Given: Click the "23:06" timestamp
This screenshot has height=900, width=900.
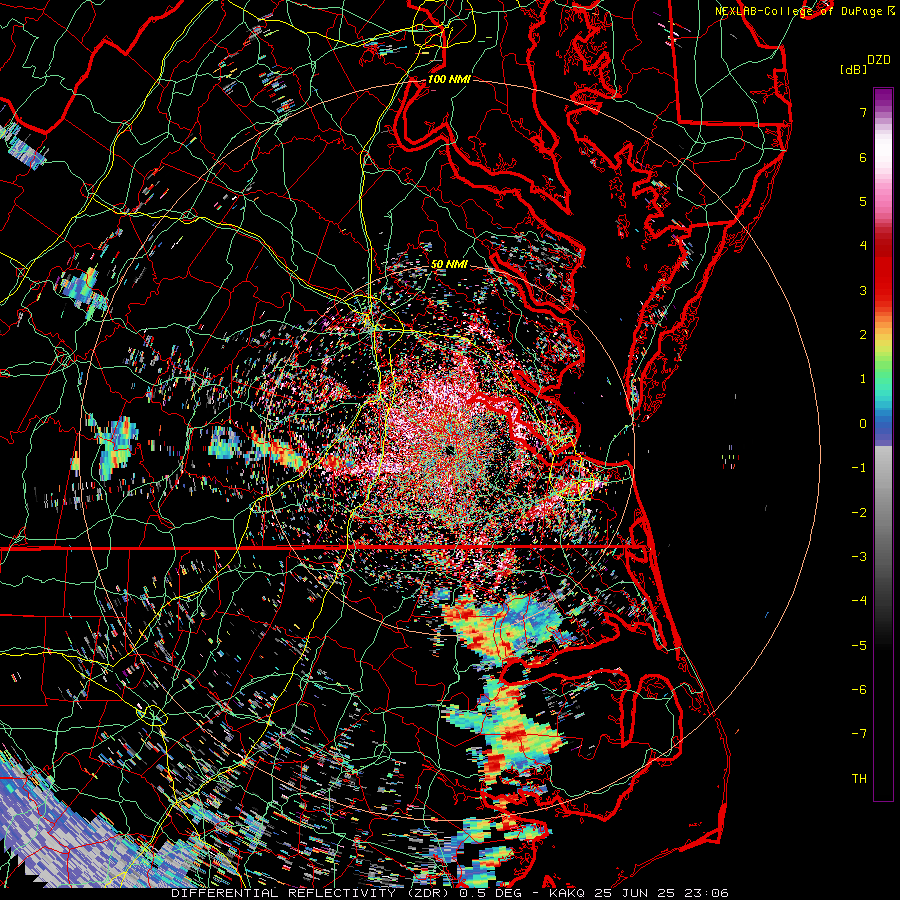Looking at the screenshot, I should click(709, 893).
